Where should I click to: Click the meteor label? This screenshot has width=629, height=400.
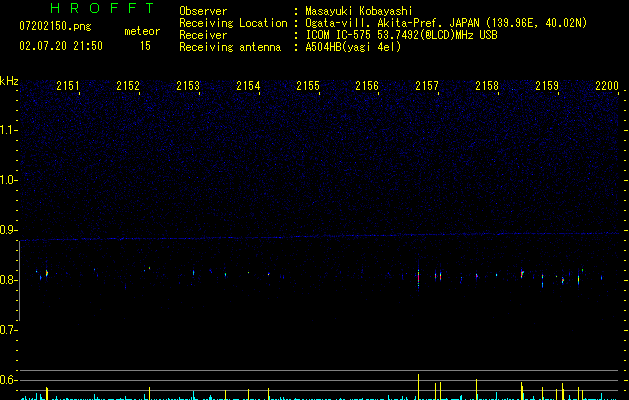tap(142, 31)
